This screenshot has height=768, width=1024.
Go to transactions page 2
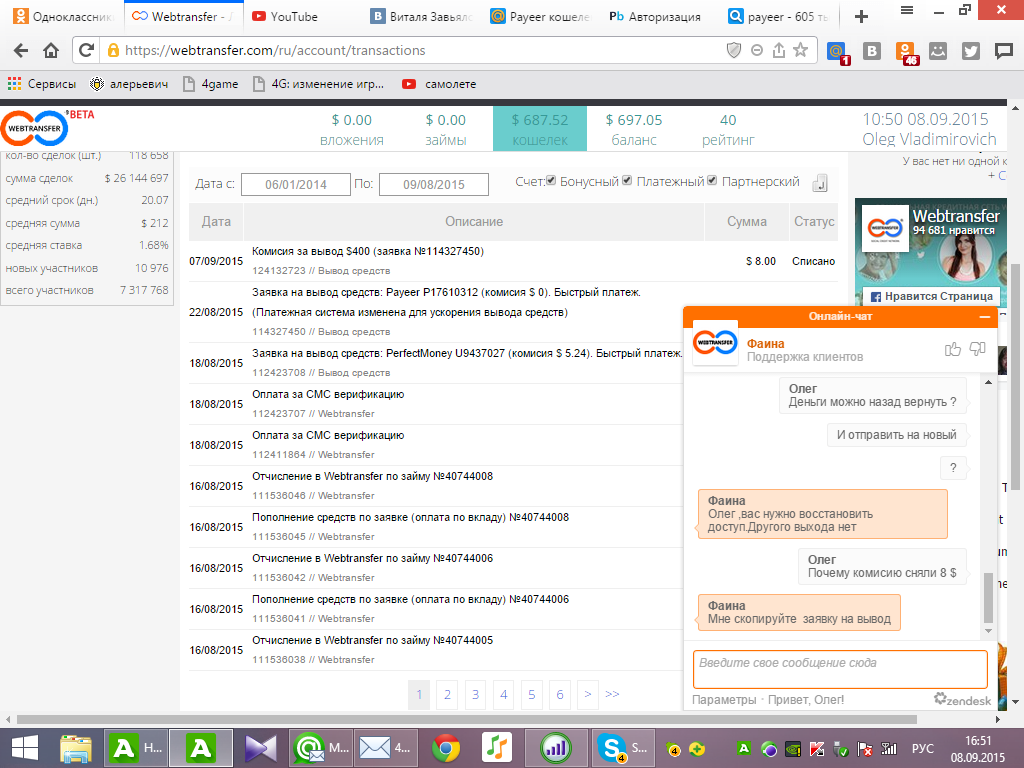point(447,694)
